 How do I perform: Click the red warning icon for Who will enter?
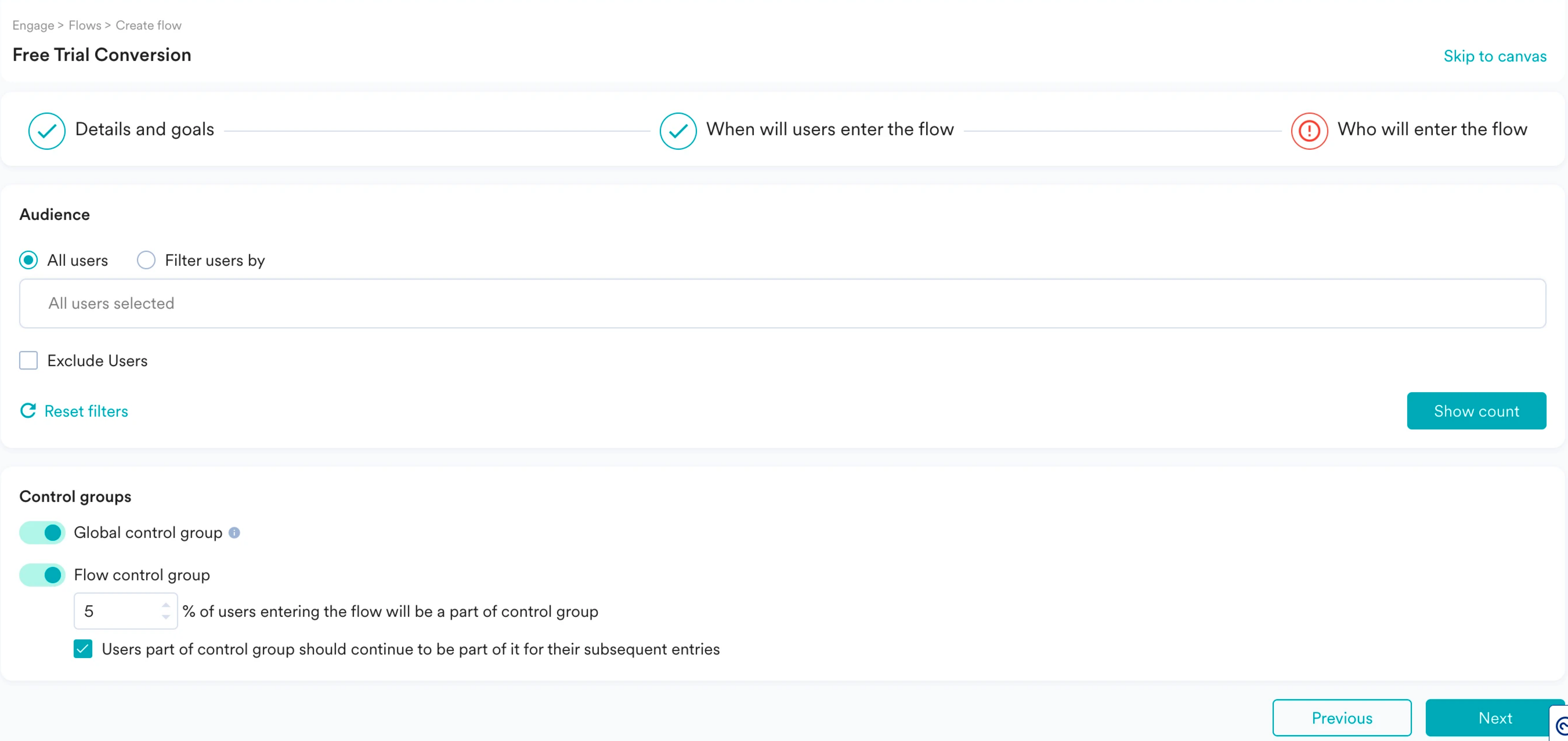click(x=1309, y=130)
